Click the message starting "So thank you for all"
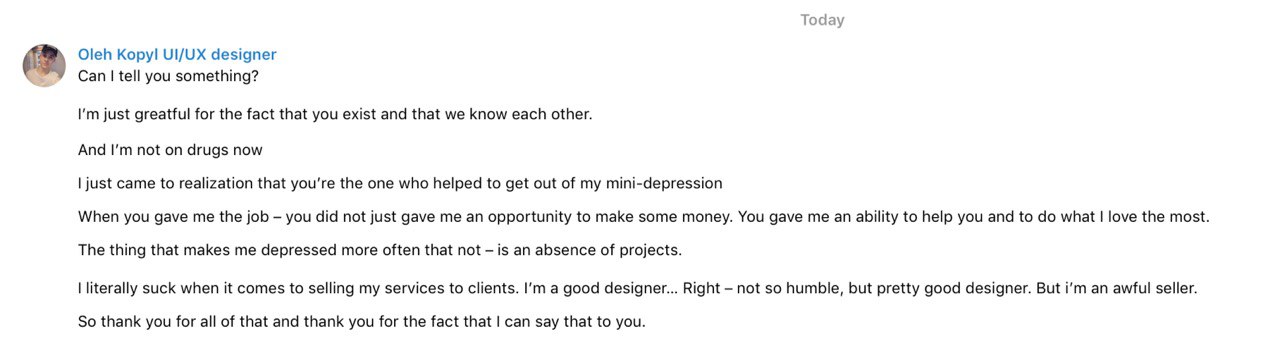Viewport: 1280px width, 361px height. [362, 323]
